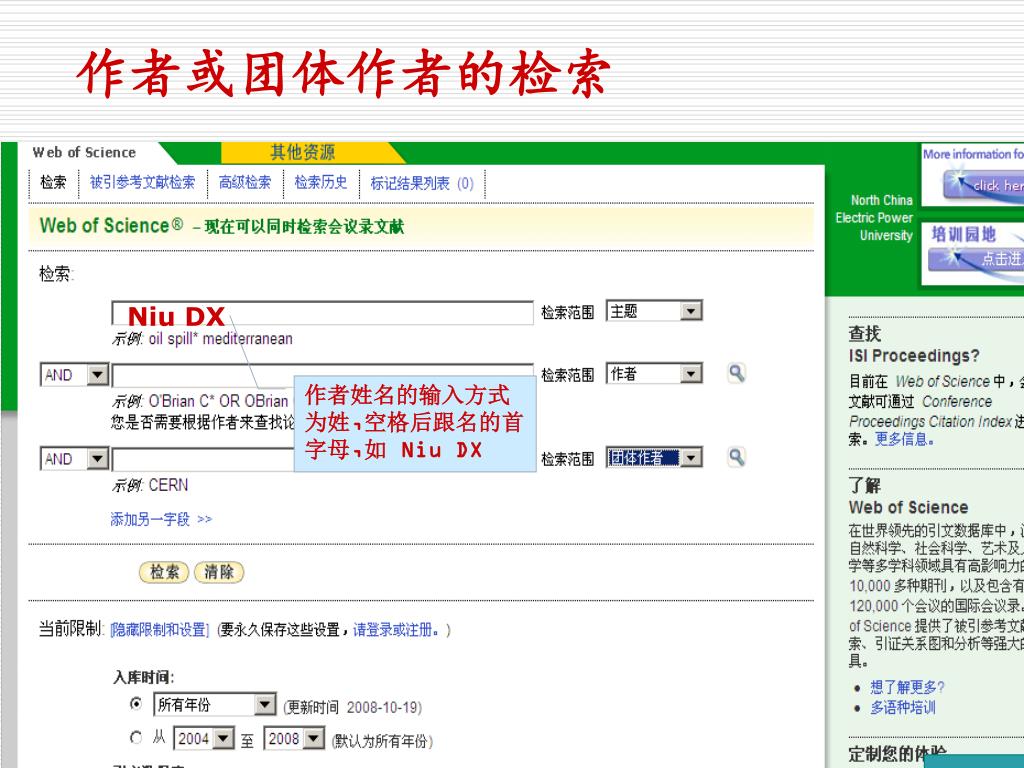Screen dimensions: 1024x768
Task: Open the AND operator dropdown before the author row
Action: (74, 375)
